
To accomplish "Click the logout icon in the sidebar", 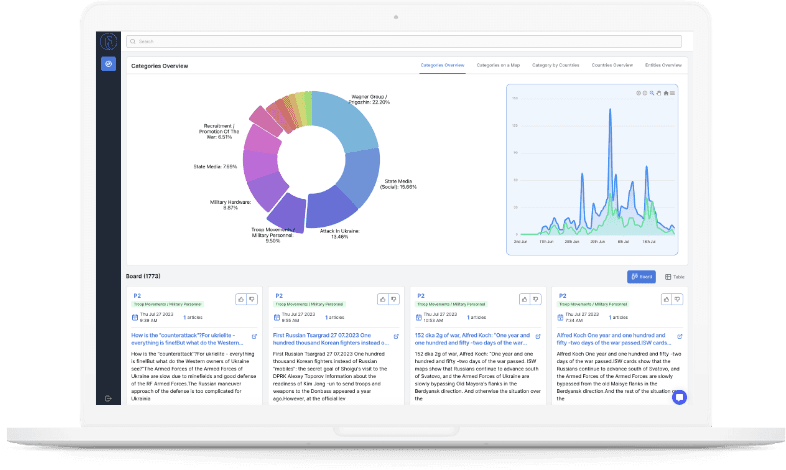I will click(108, 398).
